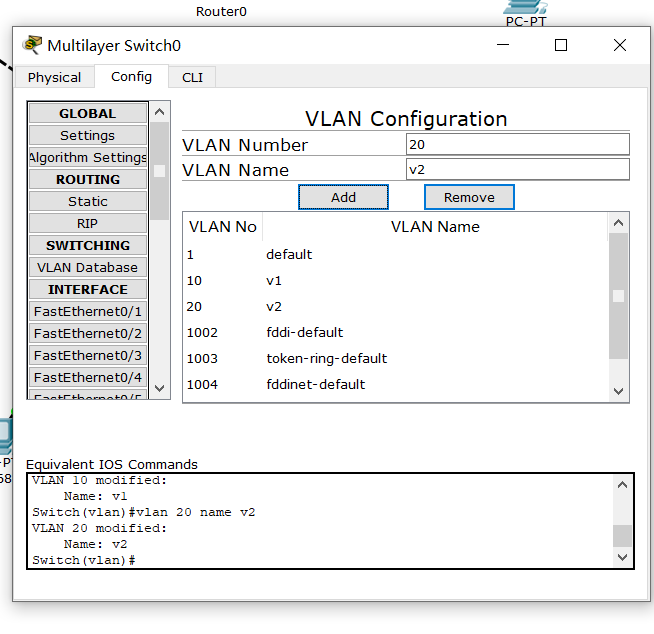654x634 pixels.
Task: Select VLAN 1002 row
Action: pos(395,332)
